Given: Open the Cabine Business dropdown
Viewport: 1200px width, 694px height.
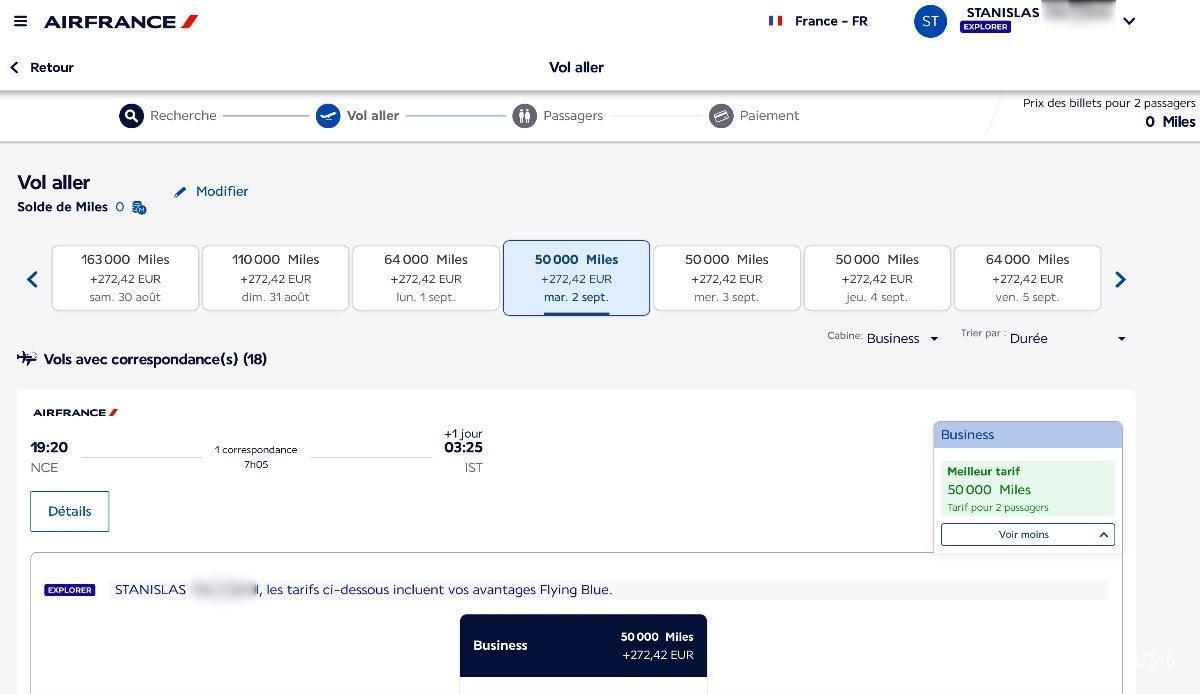Looking at the screenshot, I should (x=903, y=339).
